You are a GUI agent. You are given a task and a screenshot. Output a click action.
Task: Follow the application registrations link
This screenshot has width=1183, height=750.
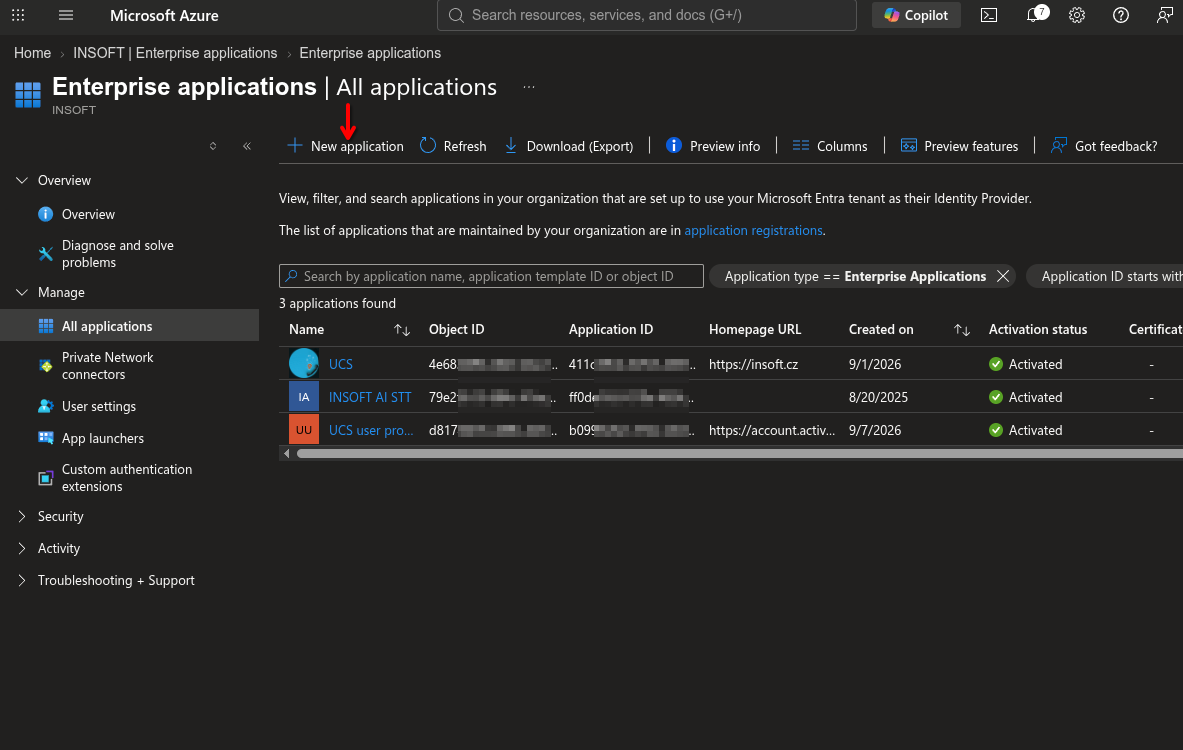tap(753, 230)
